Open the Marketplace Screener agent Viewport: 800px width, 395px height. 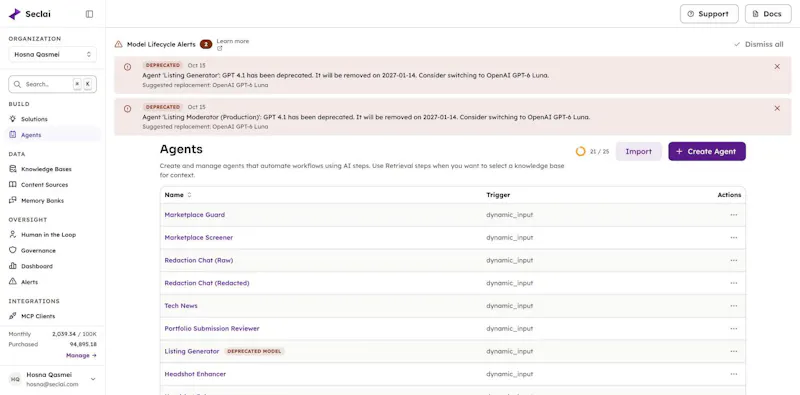coord(198,238)
